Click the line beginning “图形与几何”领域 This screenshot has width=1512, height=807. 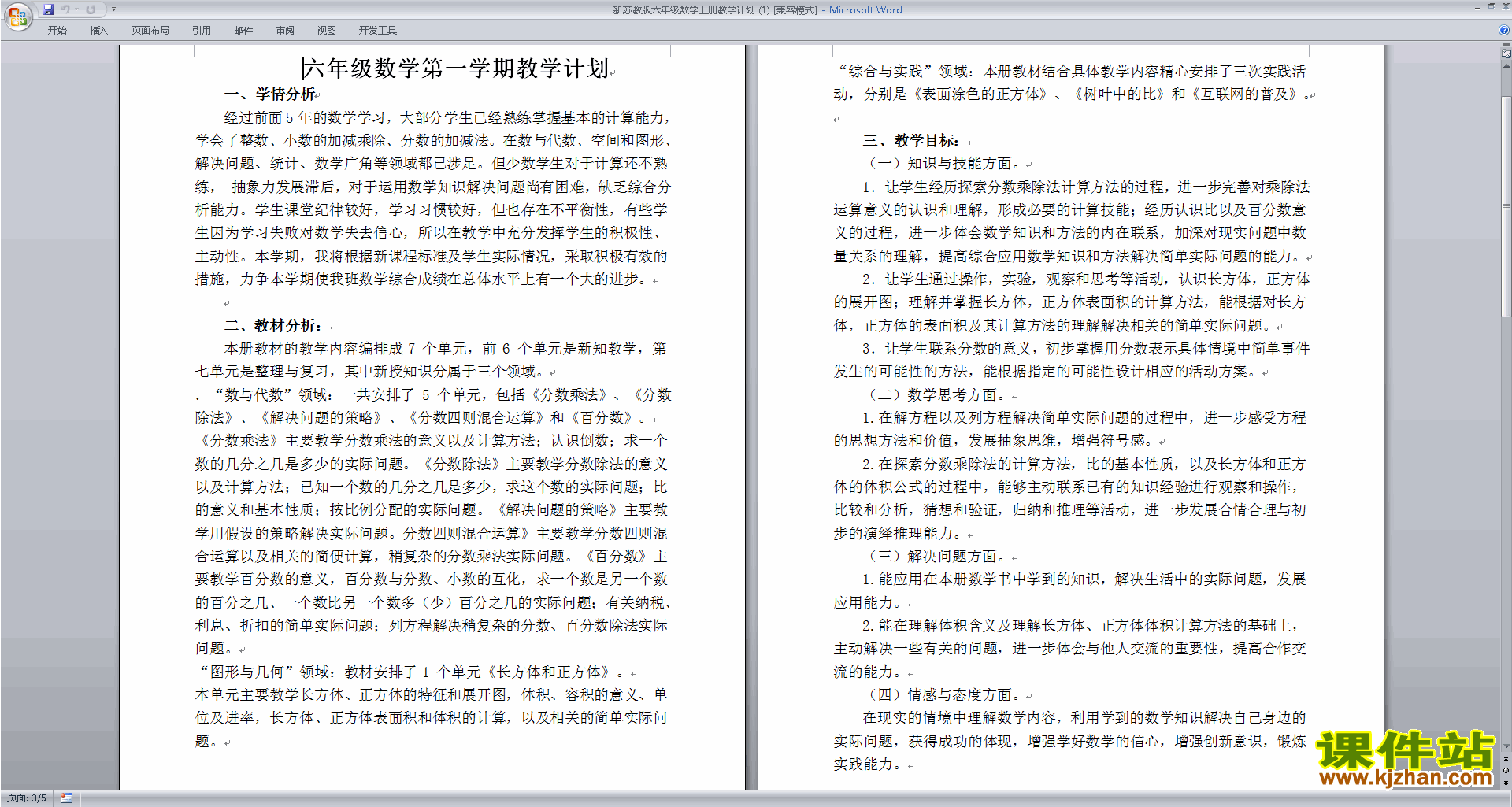[x=410, y=672]
